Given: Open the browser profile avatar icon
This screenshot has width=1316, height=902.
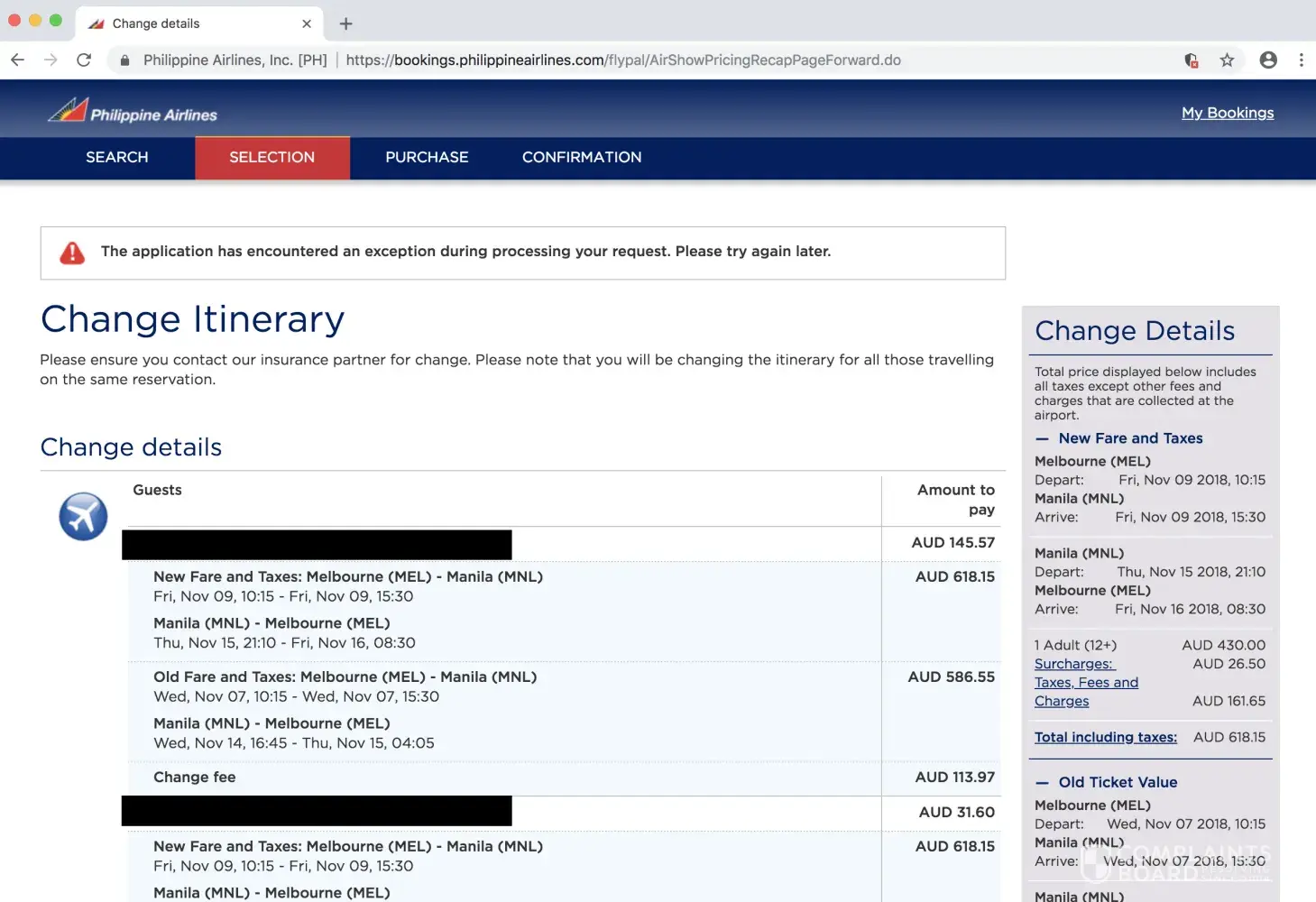Looking at the screenshot, I should point(1268,60).
